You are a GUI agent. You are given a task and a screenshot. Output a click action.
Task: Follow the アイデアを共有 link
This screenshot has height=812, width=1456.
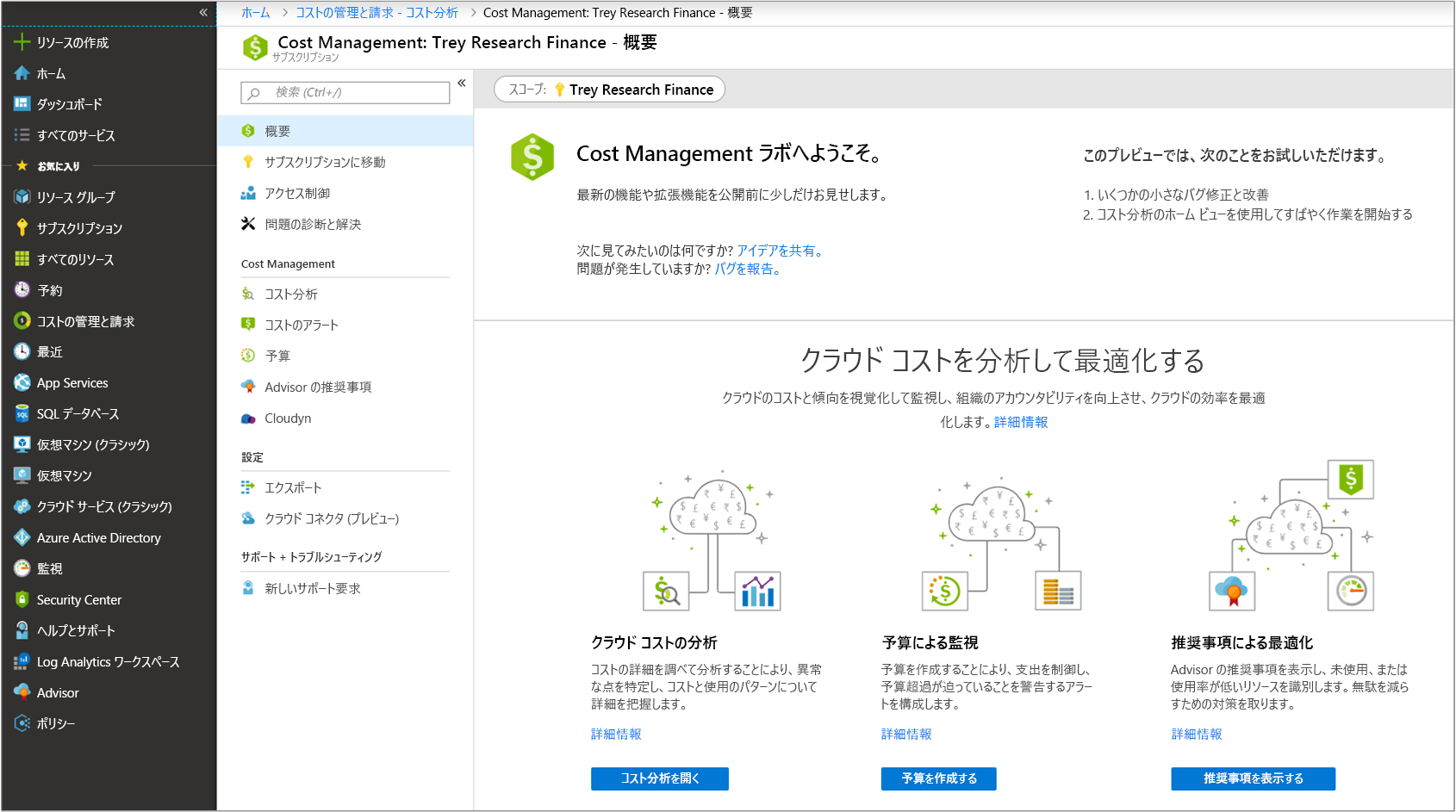click(x=781, y=251)
